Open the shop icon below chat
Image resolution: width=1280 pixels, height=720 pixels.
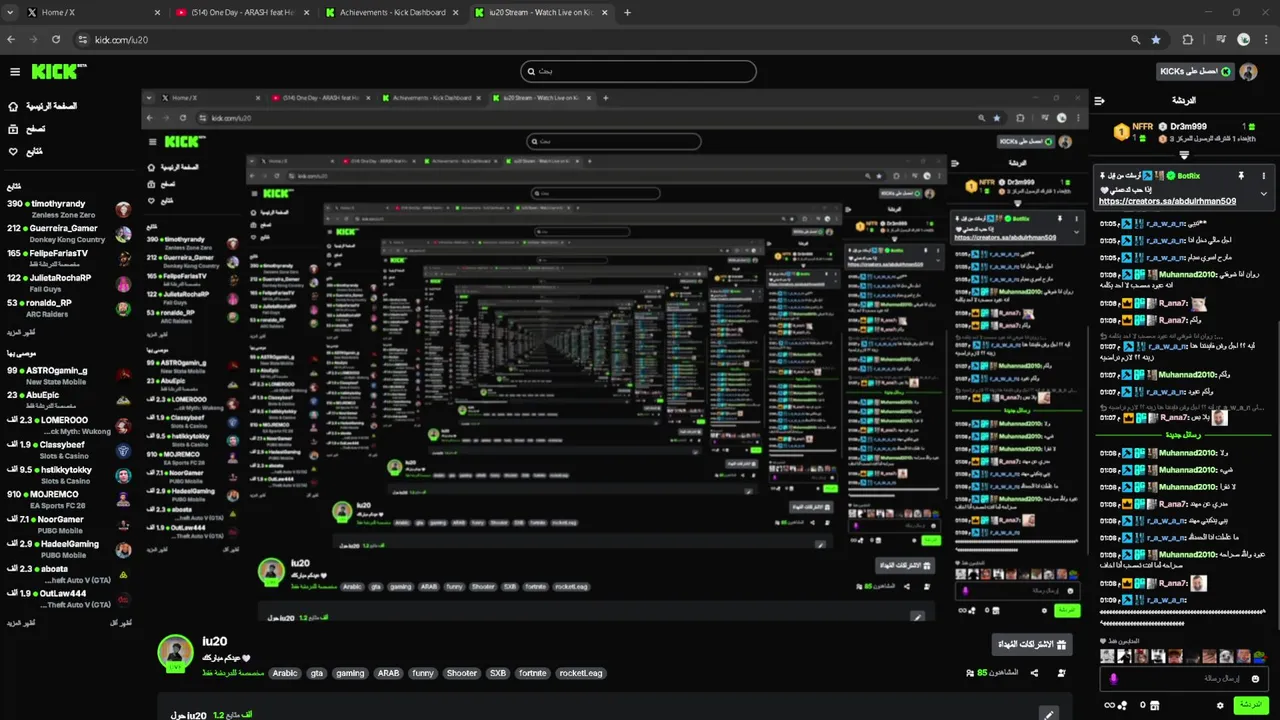(1156, 705)
